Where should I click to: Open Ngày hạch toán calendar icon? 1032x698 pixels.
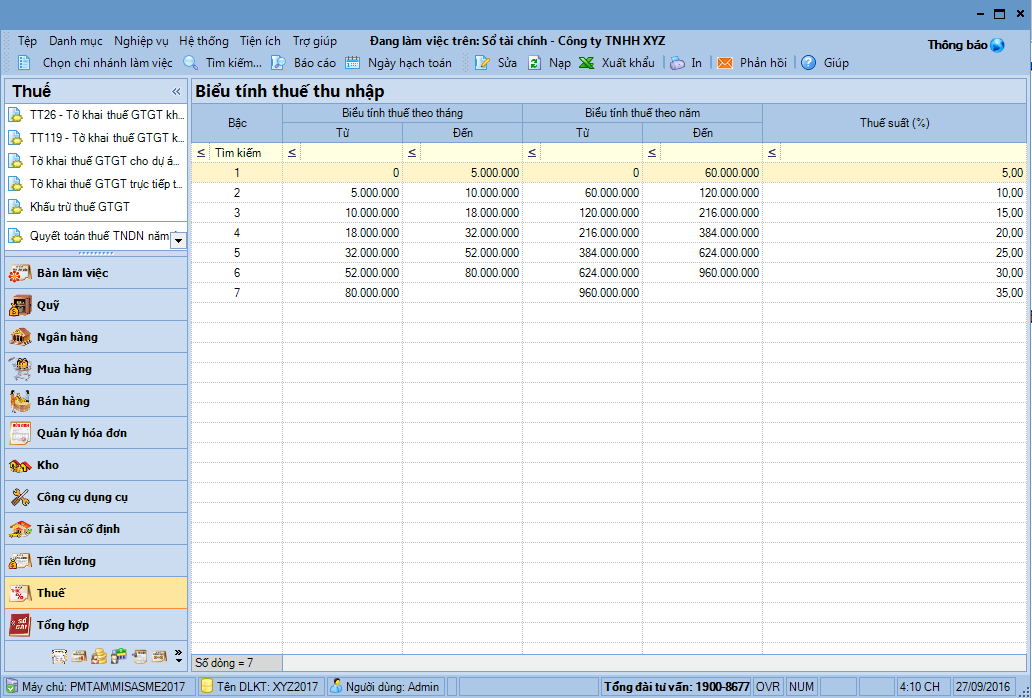(x=353, y=63)
